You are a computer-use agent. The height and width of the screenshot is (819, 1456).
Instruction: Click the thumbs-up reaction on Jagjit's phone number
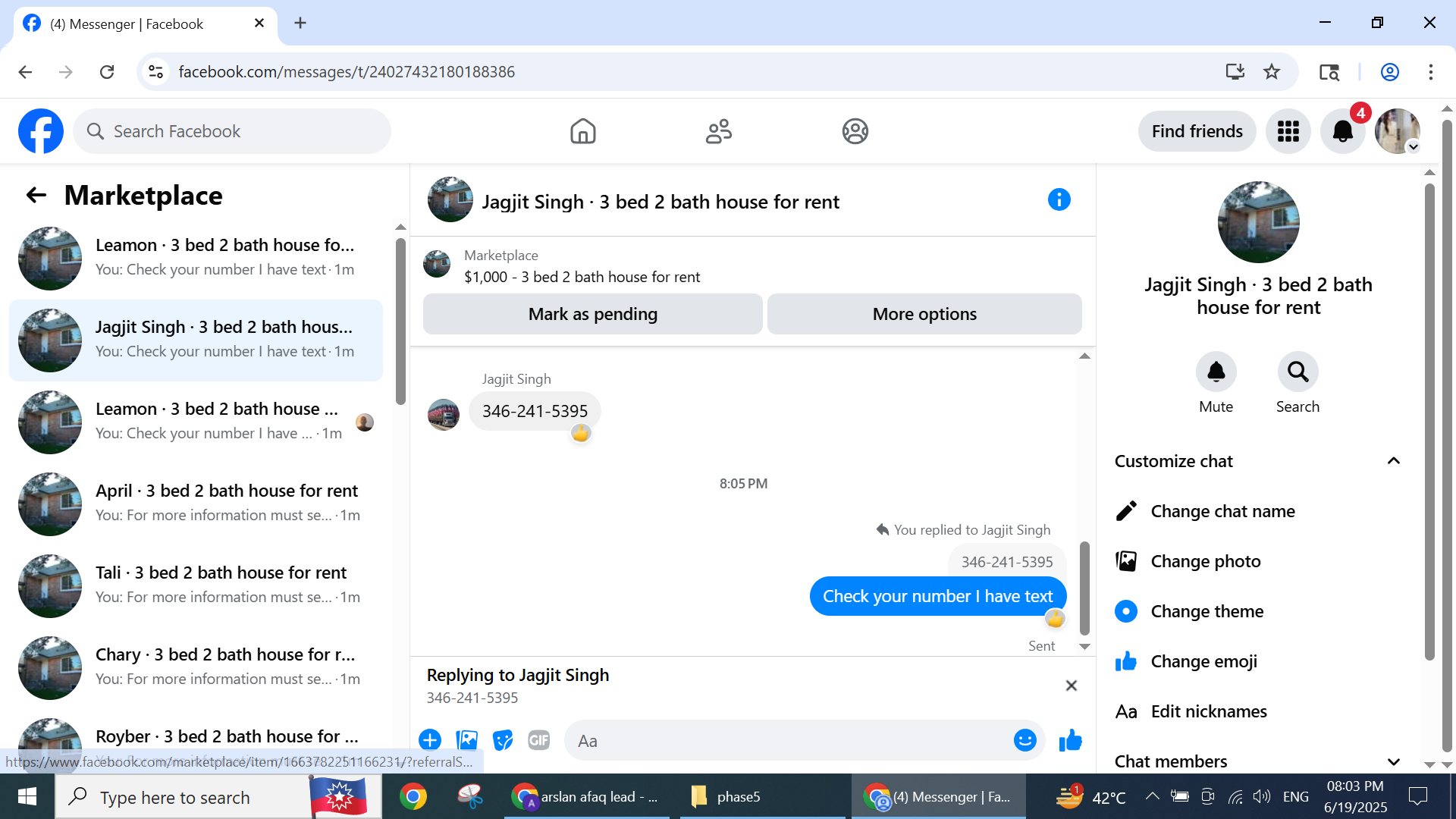coord(581,433)
